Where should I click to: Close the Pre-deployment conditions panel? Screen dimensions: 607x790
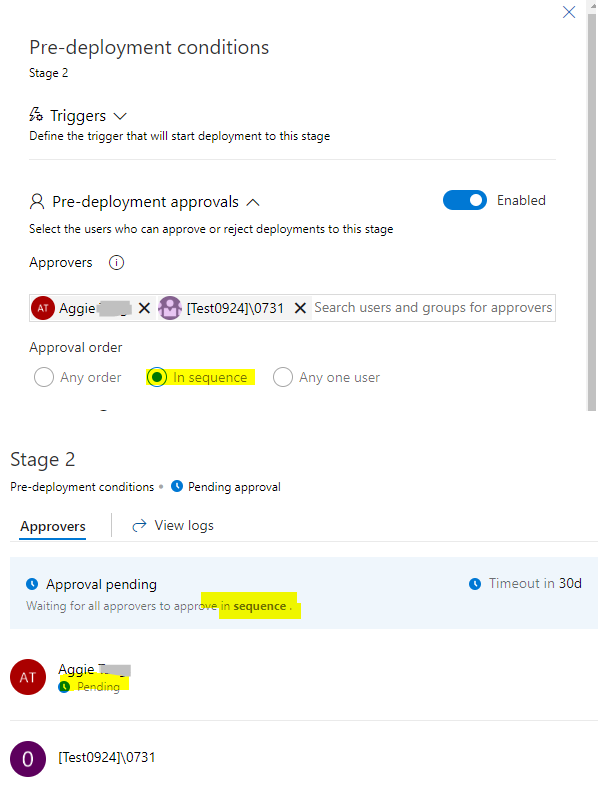tap(569, 12)
